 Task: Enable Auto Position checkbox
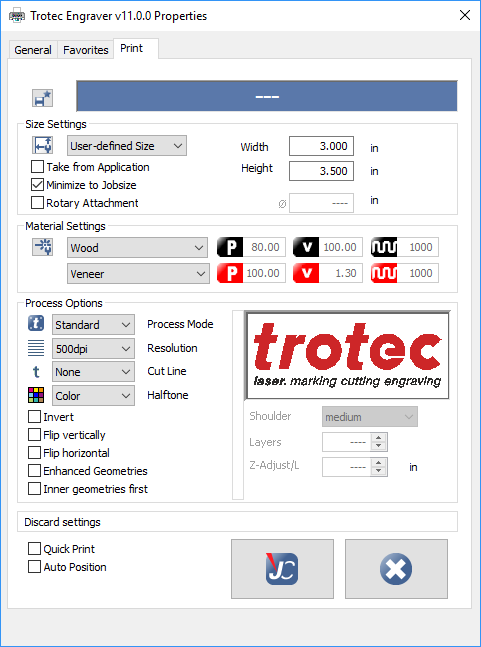(x=34, y=567)
